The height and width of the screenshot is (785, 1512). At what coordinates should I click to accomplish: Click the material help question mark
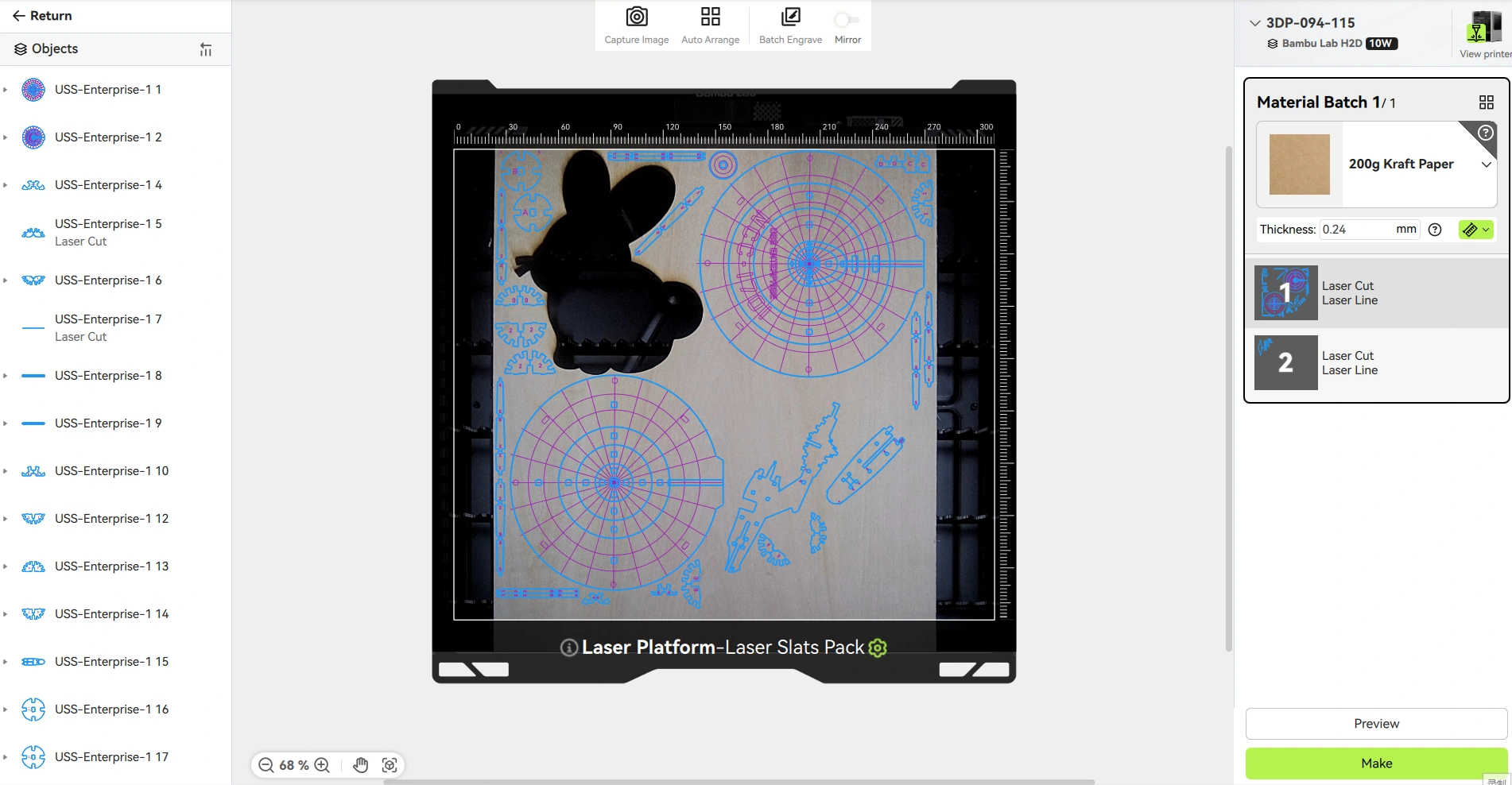click(x=1486, y=133)
